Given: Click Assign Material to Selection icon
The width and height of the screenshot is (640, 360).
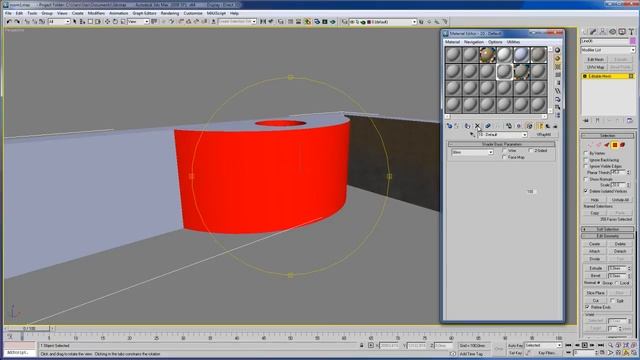Looking at the screenshot, I should (x=467, y=126).
